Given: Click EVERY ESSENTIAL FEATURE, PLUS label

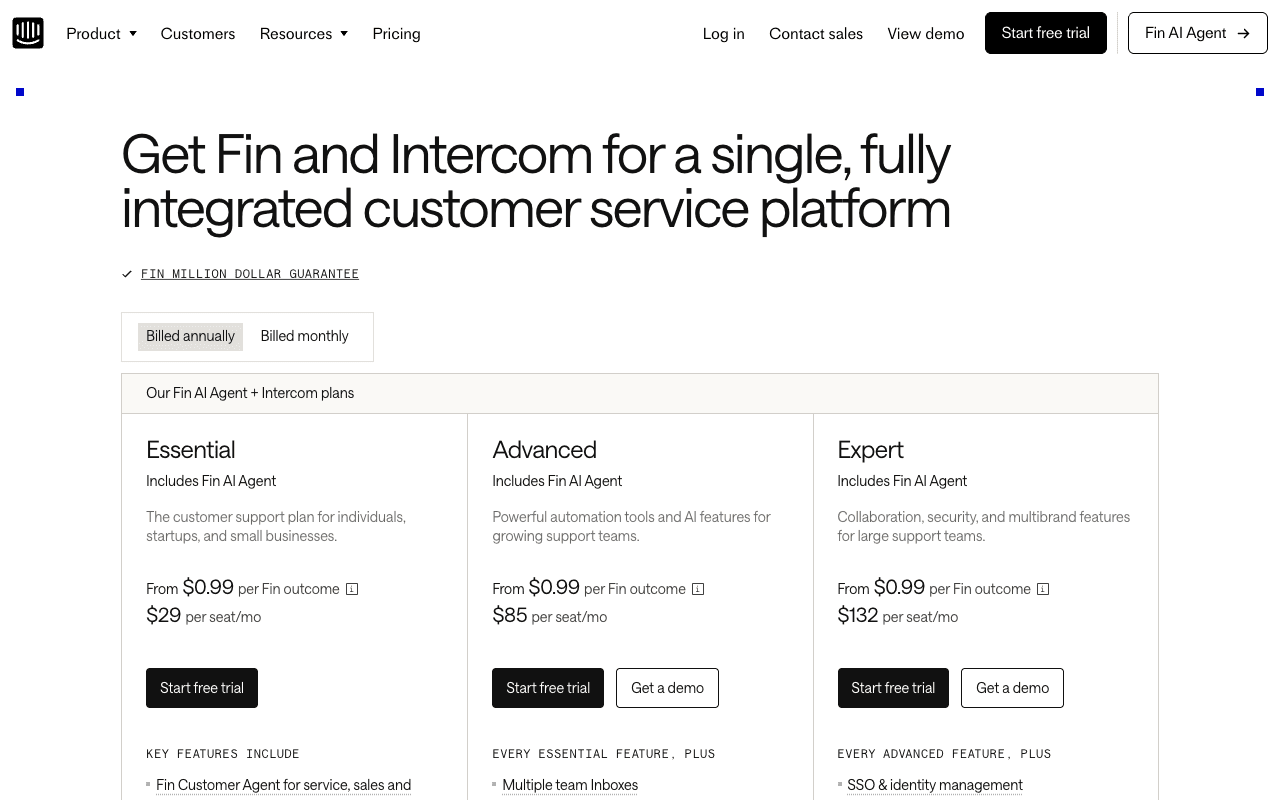Looking at the screenshot, I should [604, 754].
